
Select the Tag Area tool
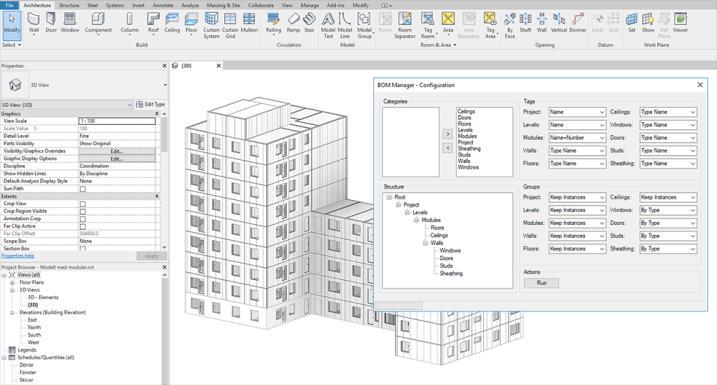490,26
